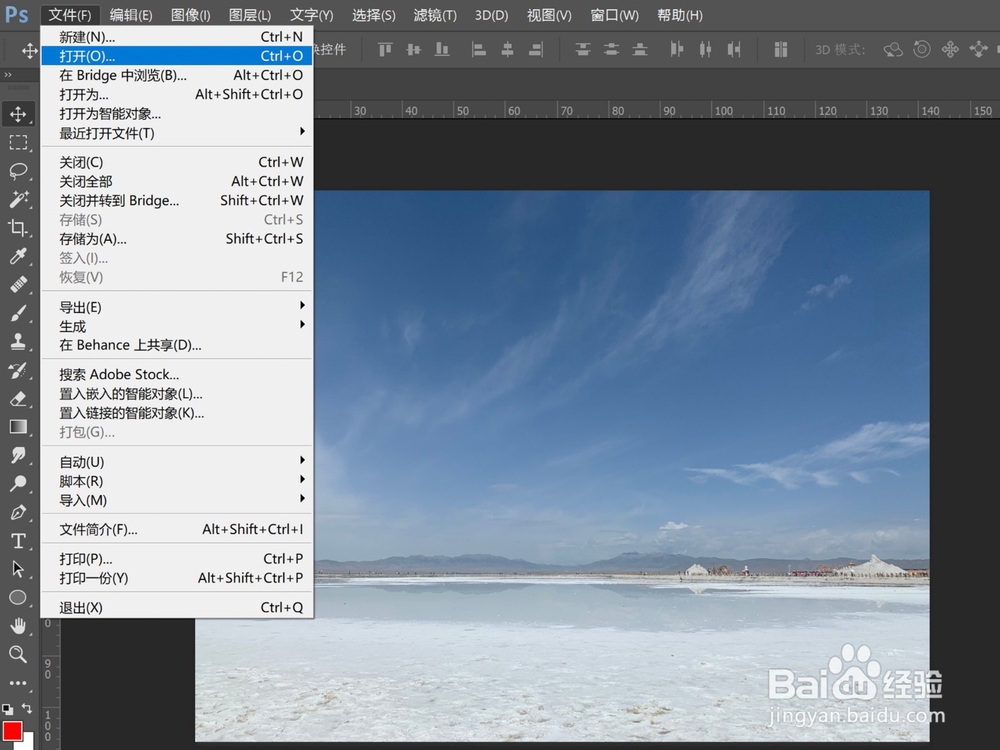Choose 新建(N)... menu entry
Image resolution: width=1000 pixels, height=750 pixels.
177,37
